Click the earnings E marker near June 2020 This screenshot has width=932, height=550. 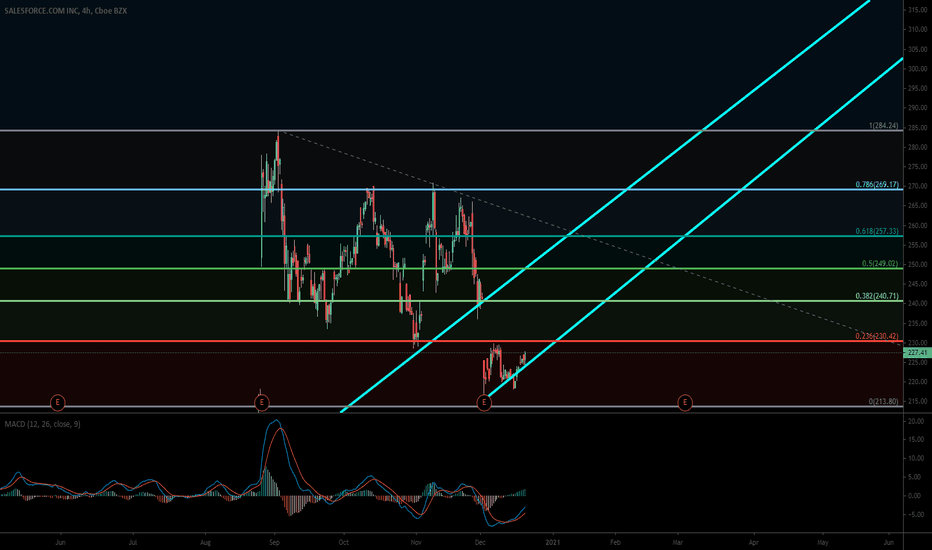pyautogui.click(x=57, y=403)
